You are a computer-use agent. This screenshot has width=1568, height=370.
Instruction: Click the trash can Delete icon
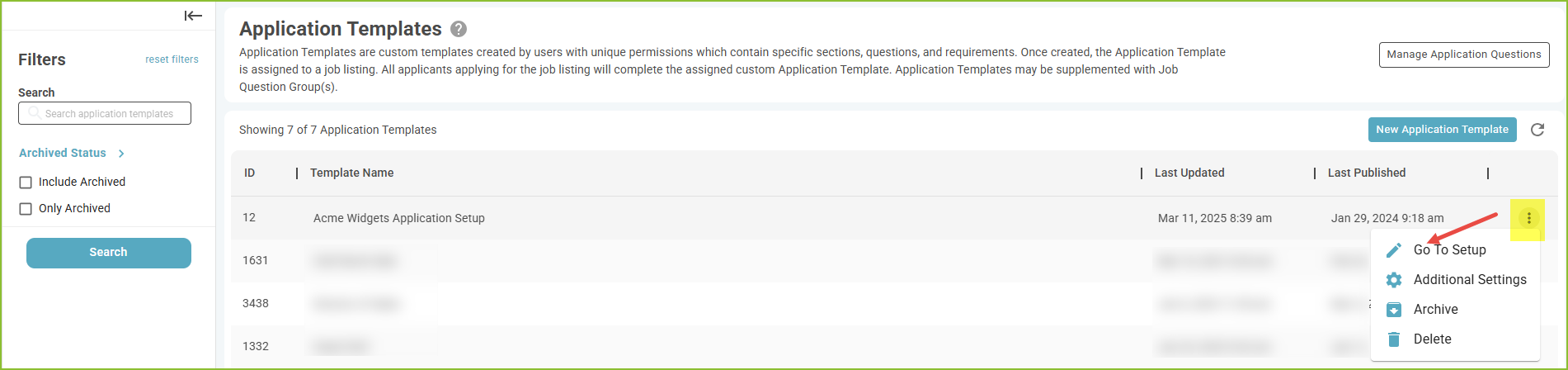[1394, 339]
